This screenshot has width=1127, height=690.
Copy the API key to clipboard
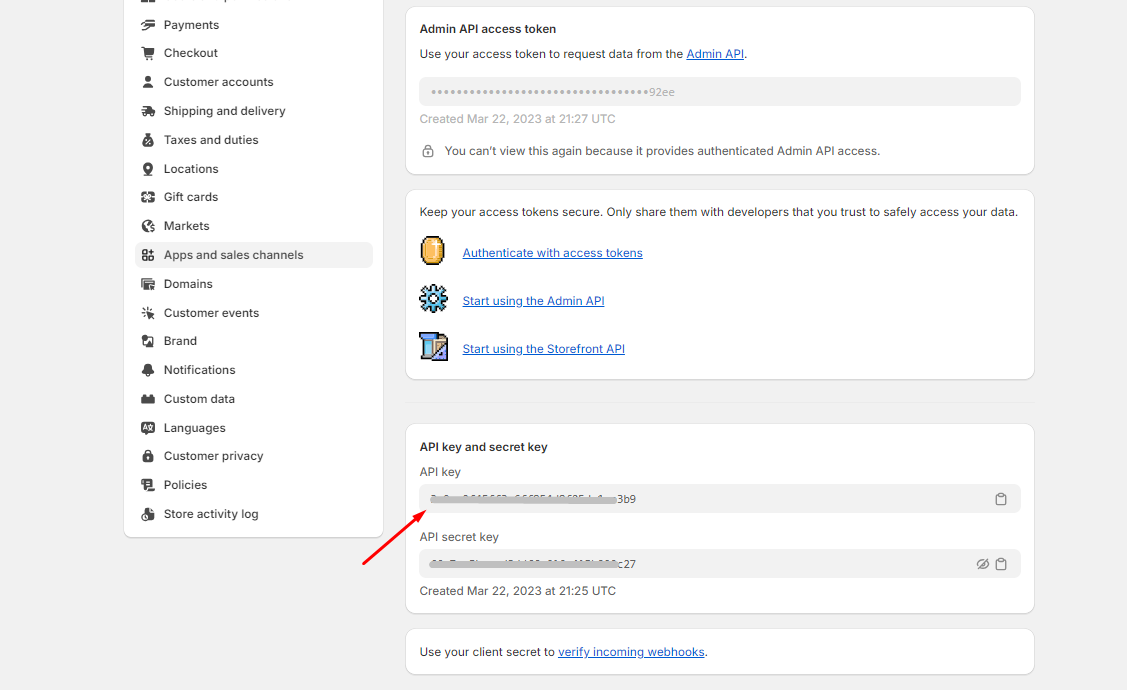(1000, 499)
